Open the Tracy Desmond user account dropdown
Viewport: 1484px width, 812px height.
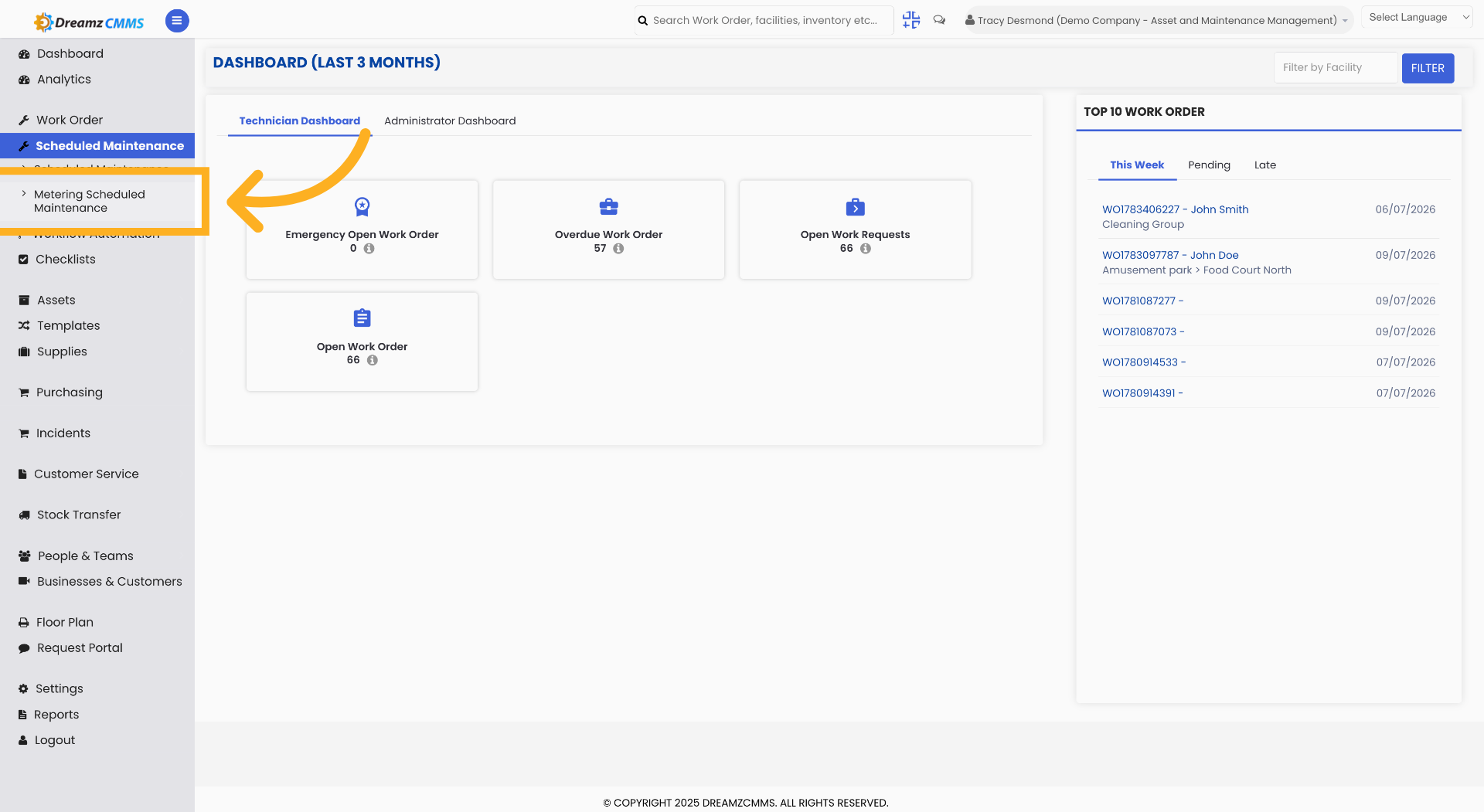click(1156, 20)
